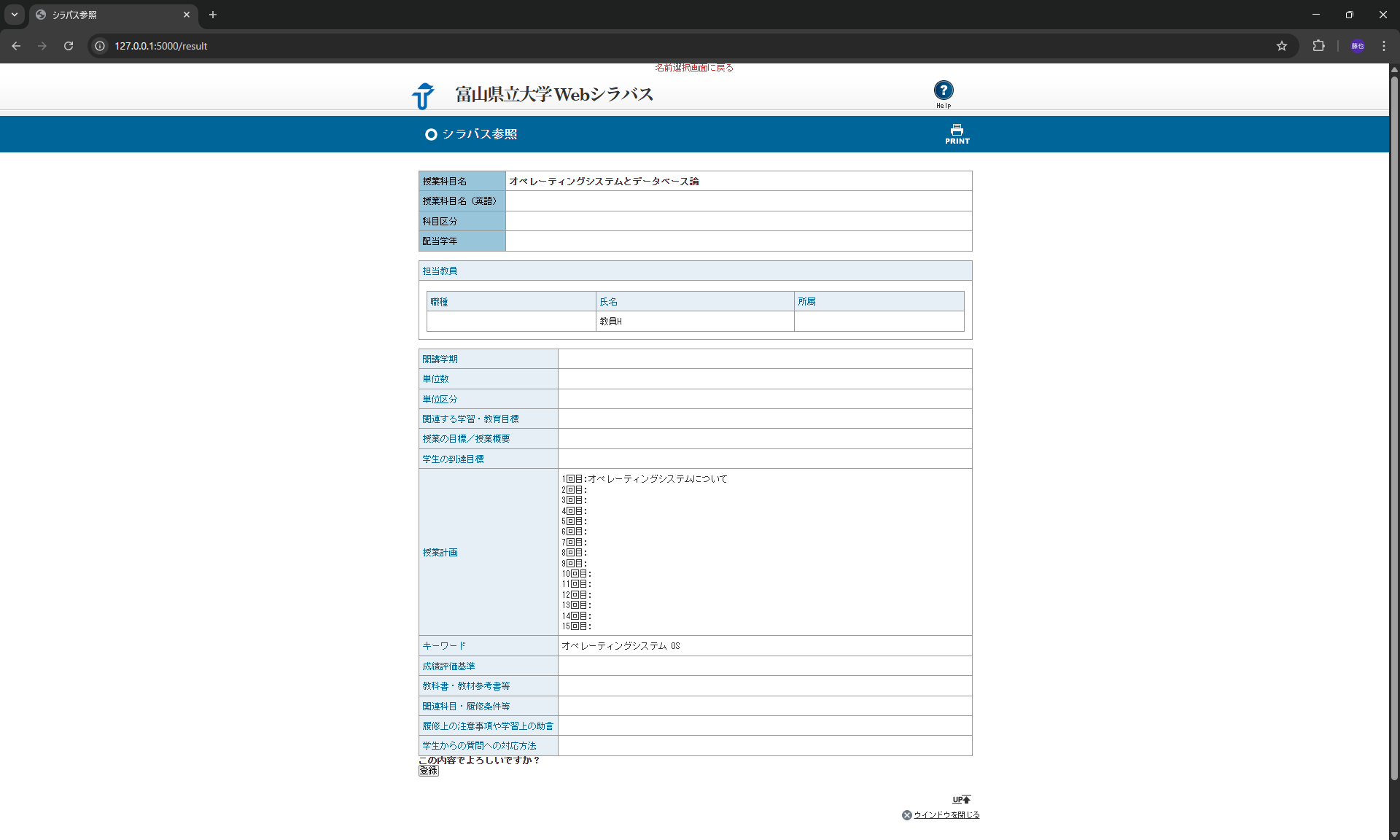Close the シラバス参照 tab

187,15
